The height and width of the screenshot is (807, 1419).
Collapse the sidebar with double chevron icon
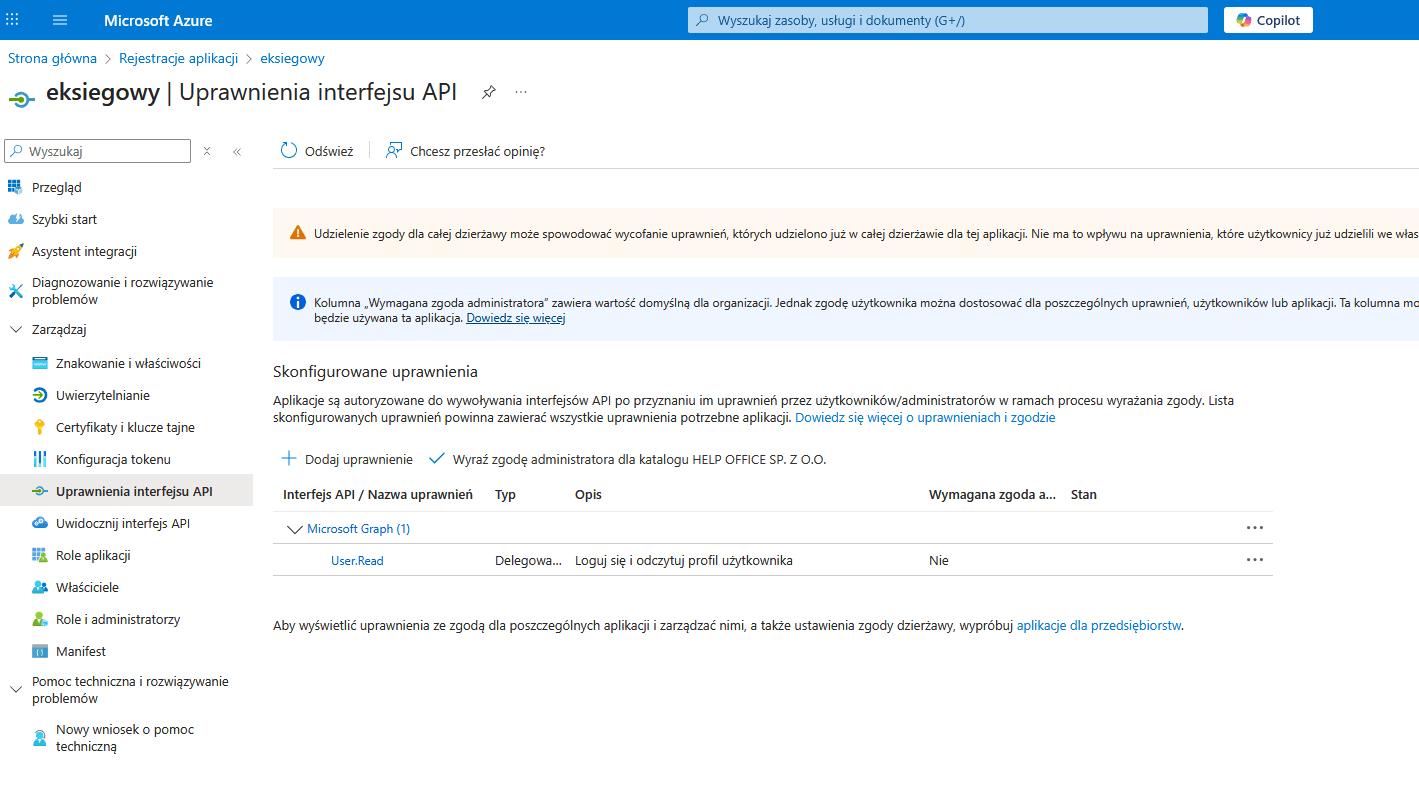(237, 152)
